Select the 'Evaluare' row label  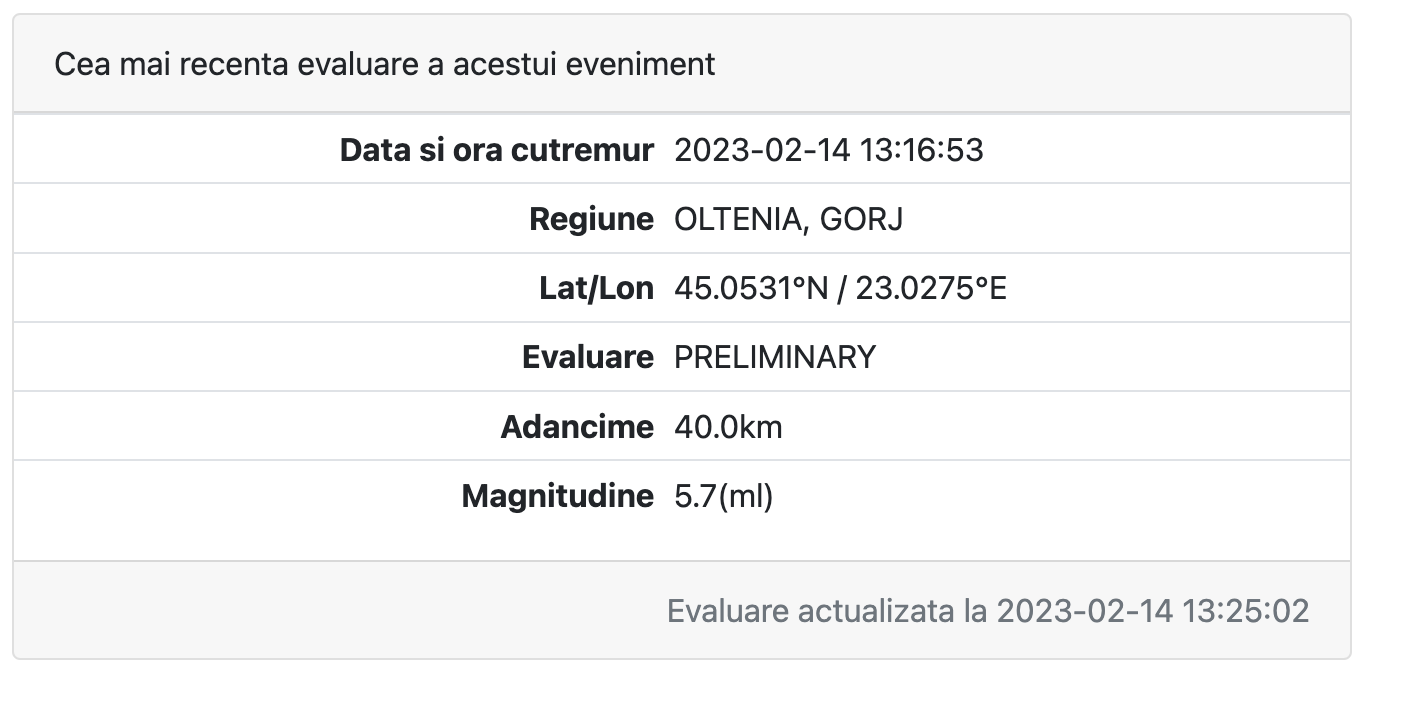coord(588,358)
